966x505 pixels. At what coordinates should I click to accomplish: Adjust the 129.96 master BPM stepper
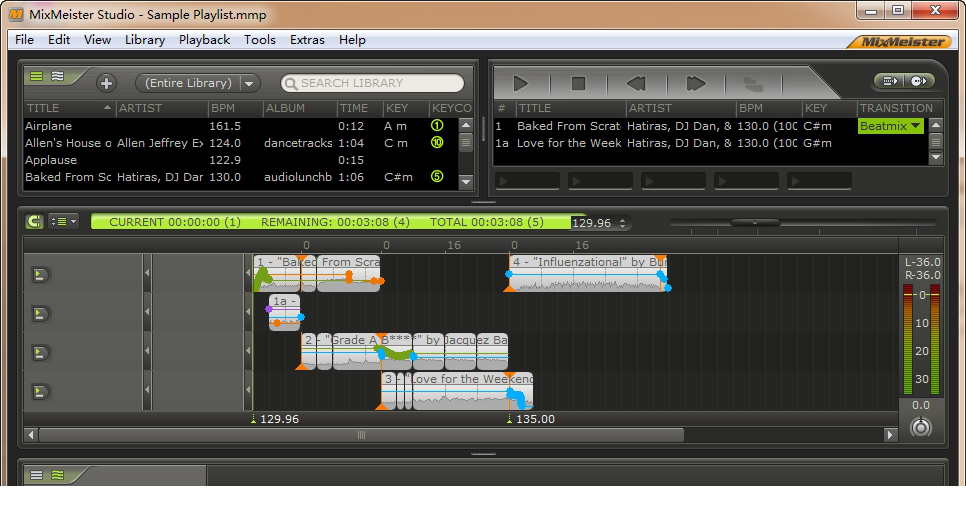coord(622,223)
